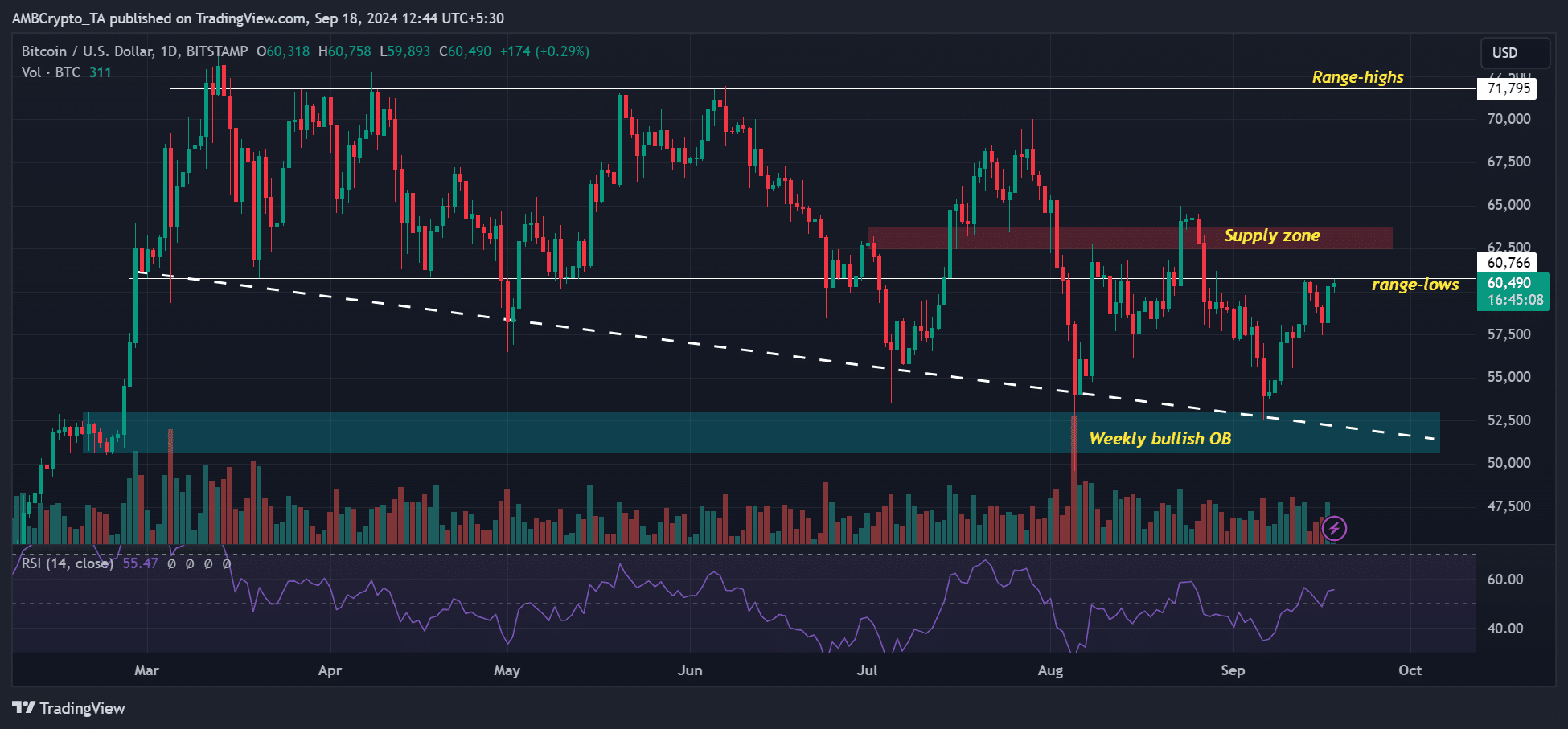Click the RSI value 55.47
The width and height of the screenshot is (1568, 729).
pyautogui.click(x=140, y=563)
